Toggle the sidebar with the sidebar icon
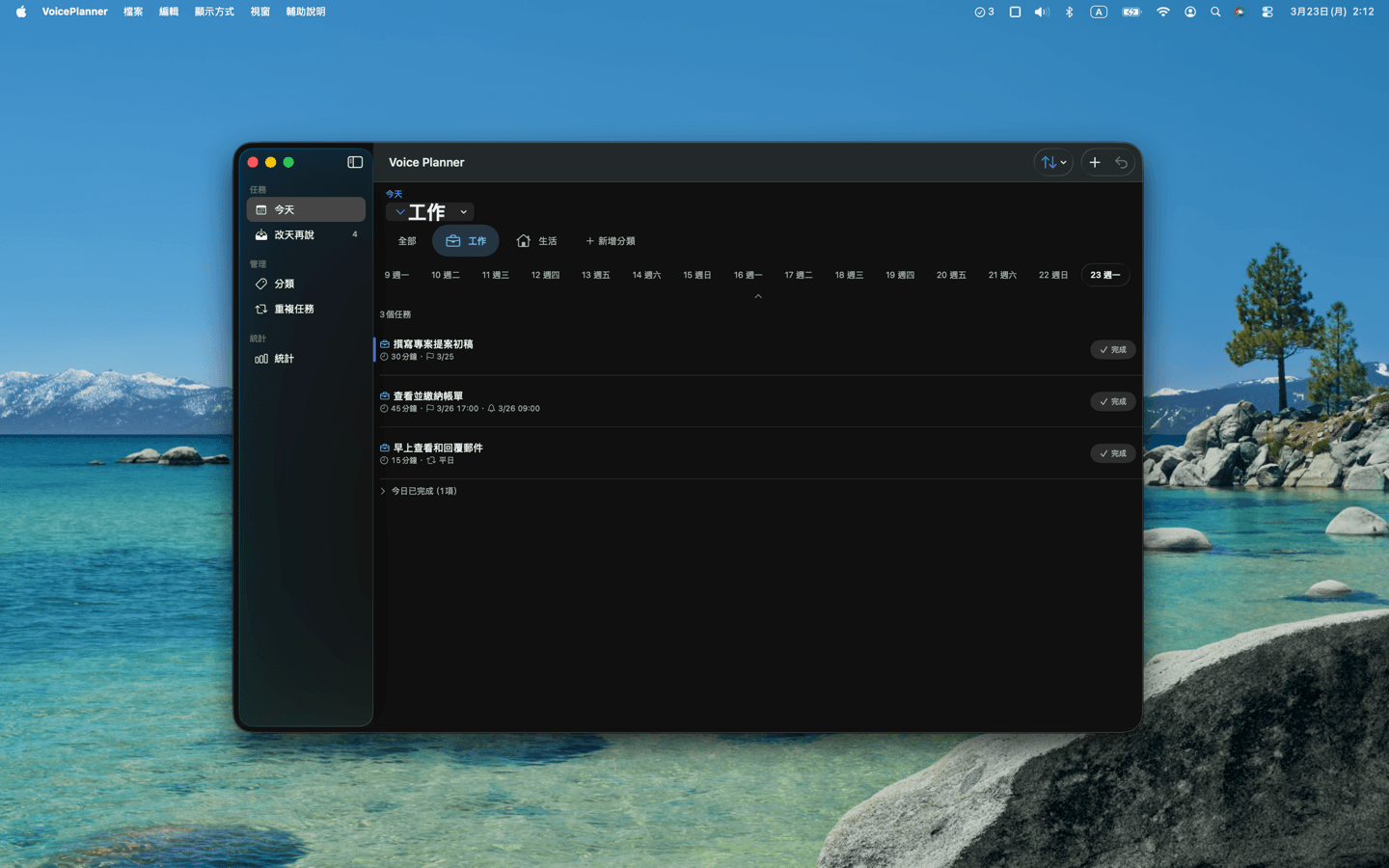Screen dimensions: 1389x868 click(x=355, y=162)
